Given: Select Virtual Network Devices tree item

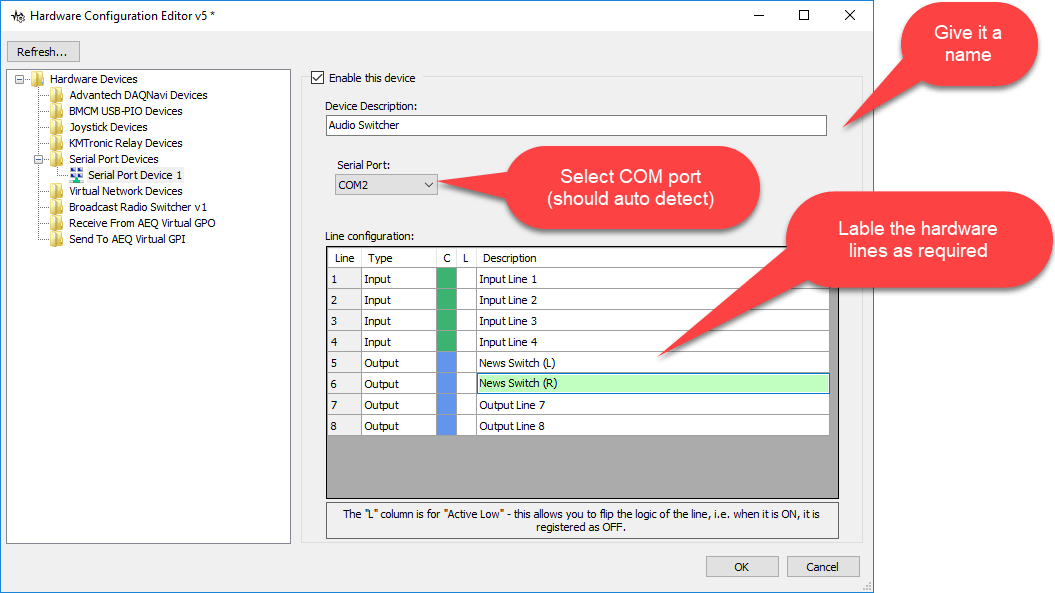Looking at the screenshot, I should (x=125, y=191).
